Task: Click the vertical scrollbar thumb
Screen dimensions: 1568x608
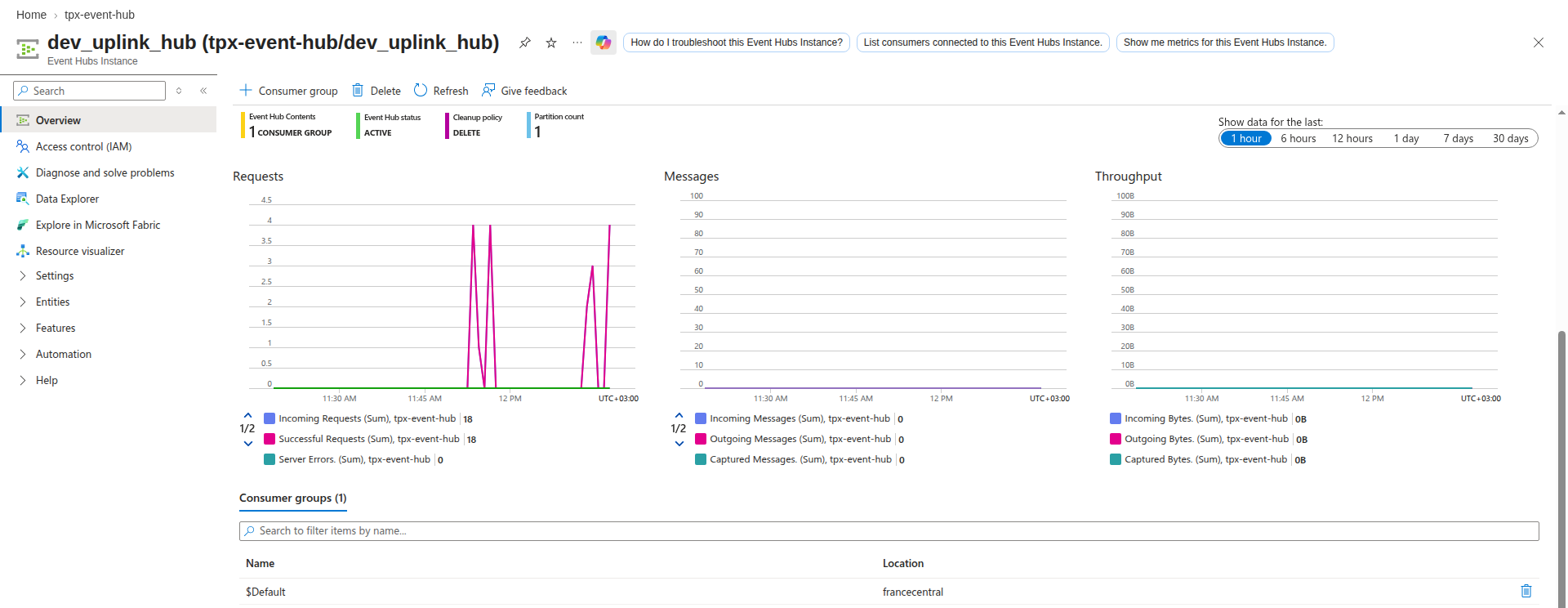Action: pos(1561,469)
